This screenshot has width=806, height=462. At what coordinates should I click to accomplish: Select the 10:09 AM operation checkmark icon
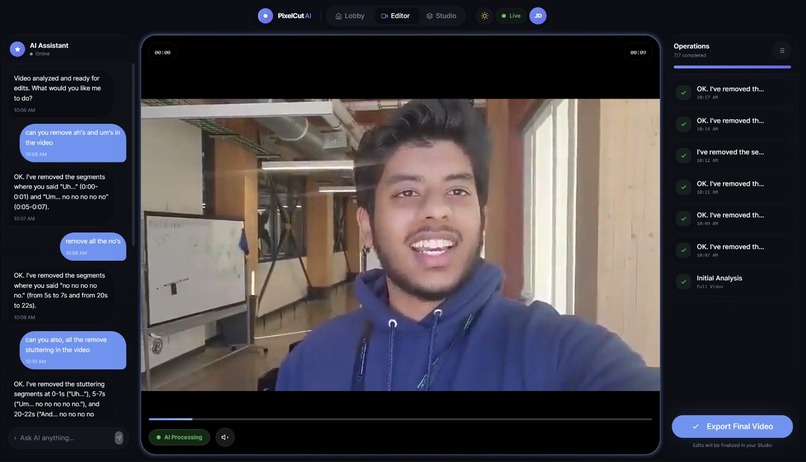pyautogui.click(x=683, y=218)
